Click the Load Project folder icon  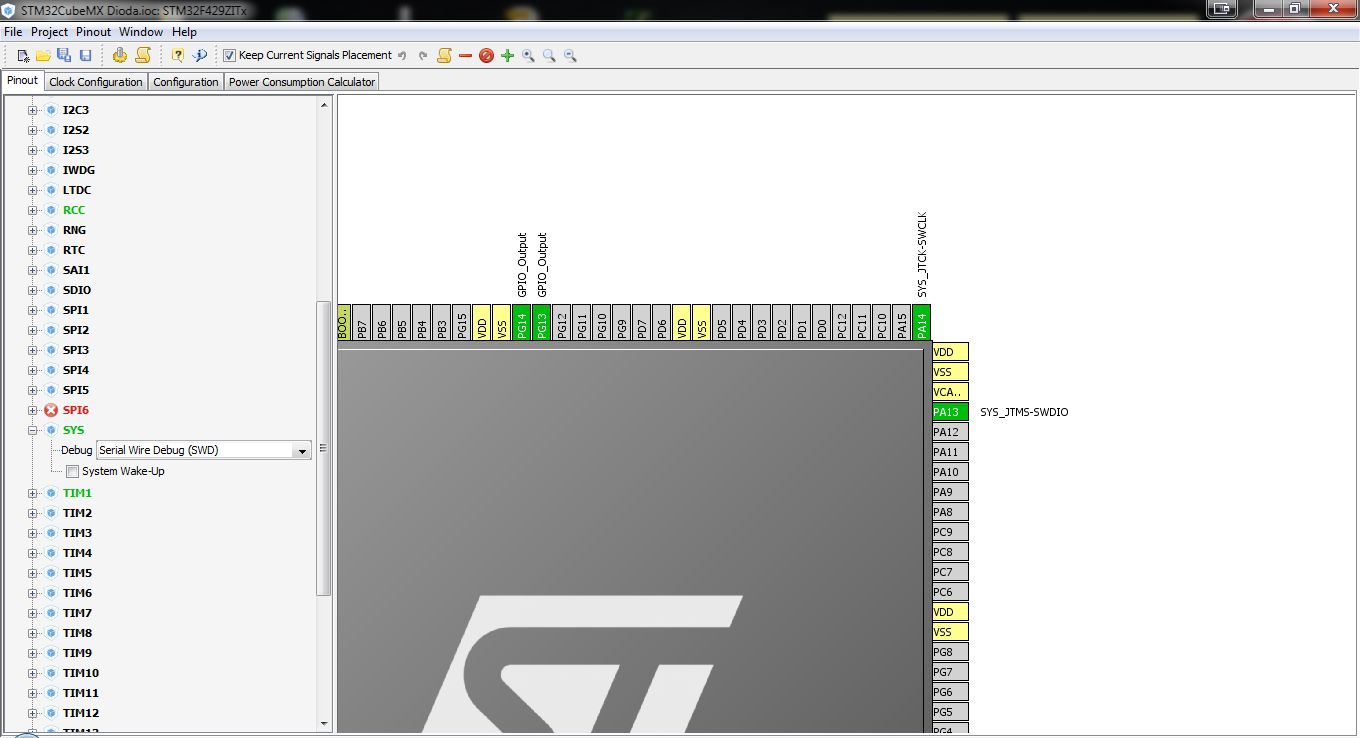[x=43, y=56]
